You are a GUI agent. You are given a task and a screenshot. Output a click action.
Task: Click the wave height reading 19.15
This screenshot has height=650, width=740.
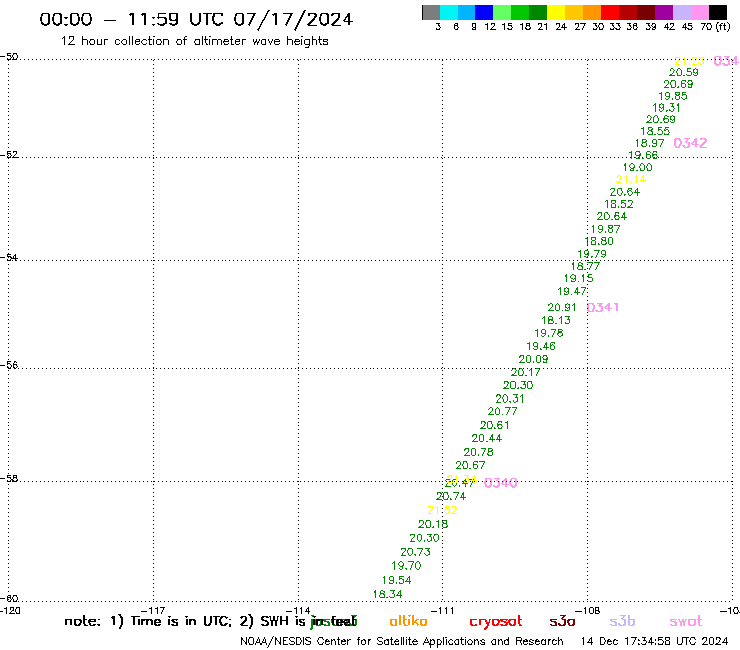[579, 279]
